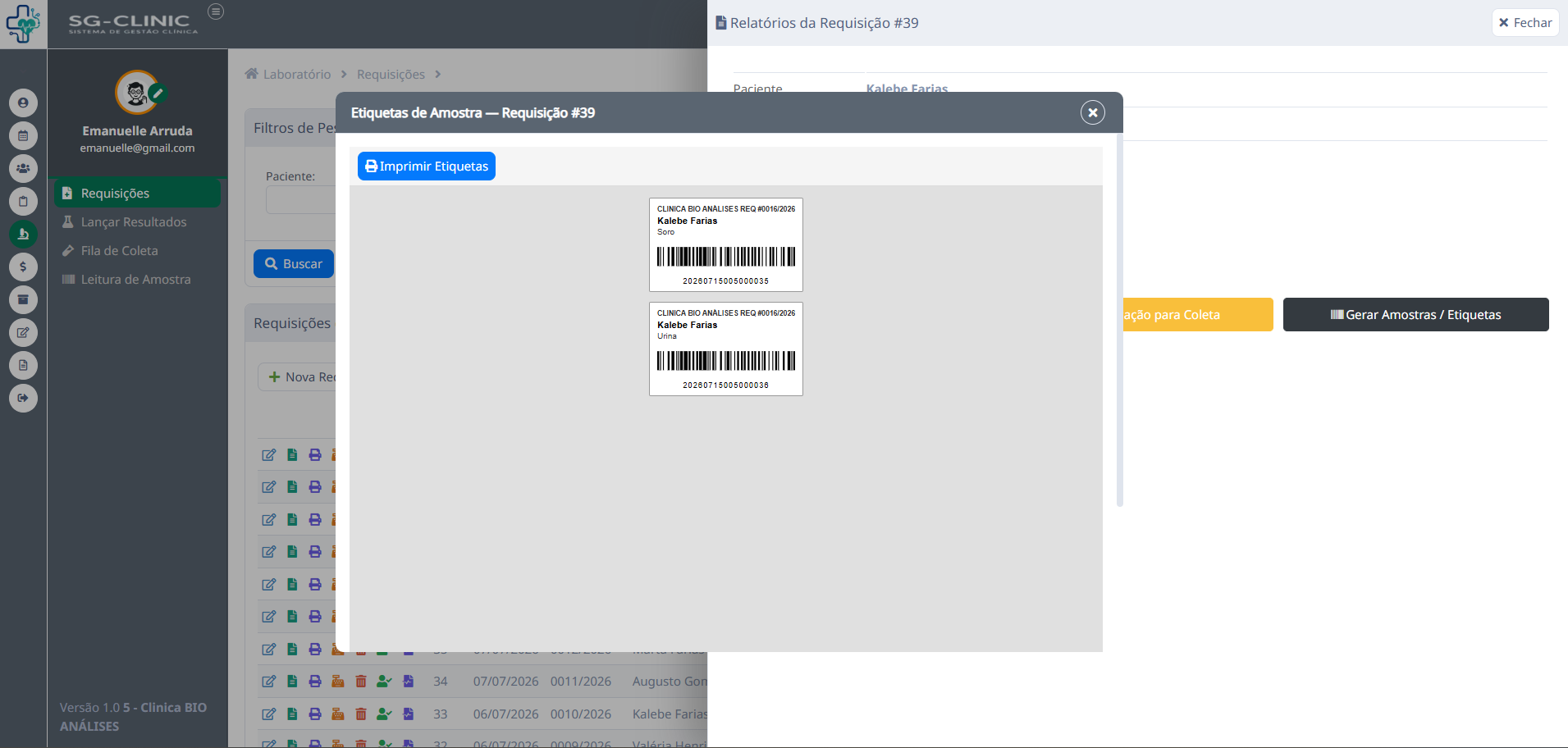1568x748 pixels.
Task: Click the SG-Clinic cross logo icon
Action: coord(23,24)
